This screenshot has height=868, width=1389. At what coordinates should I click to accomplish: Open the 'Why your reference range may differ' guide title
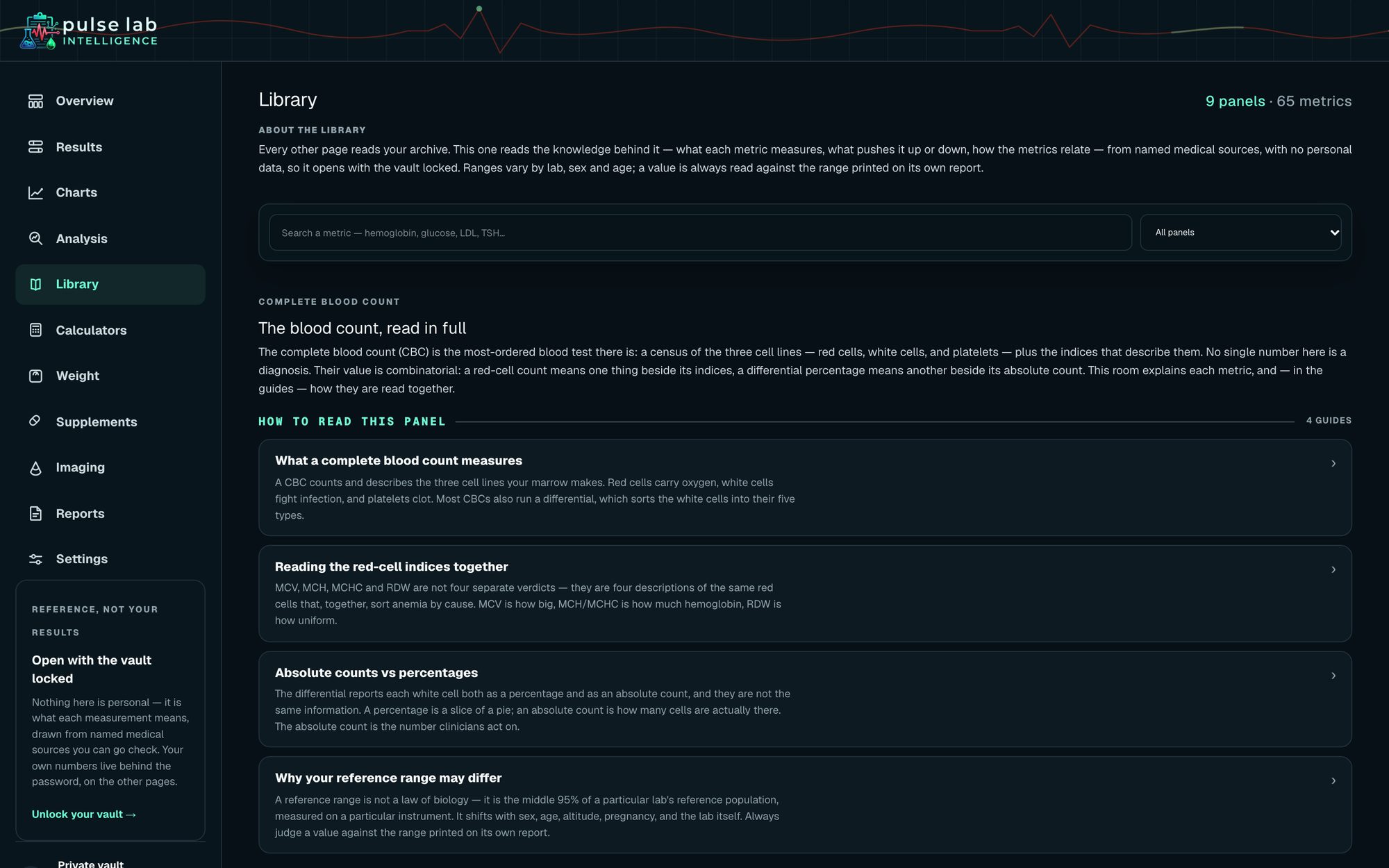[x=388, y=778]
